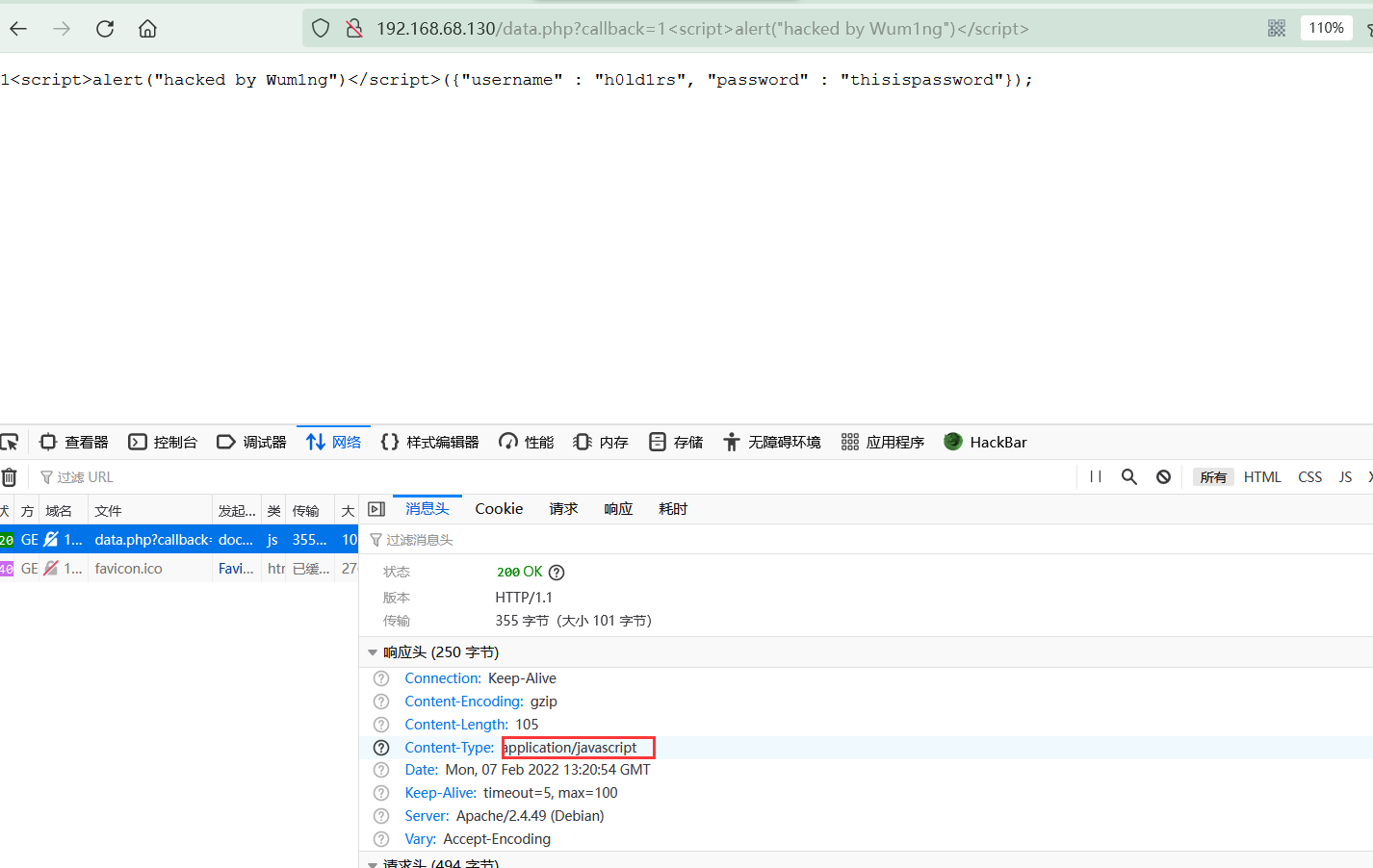Open the 查看器 inspector tab
The width and height of the screenshot is (1373, 868).
pos(74,443)
